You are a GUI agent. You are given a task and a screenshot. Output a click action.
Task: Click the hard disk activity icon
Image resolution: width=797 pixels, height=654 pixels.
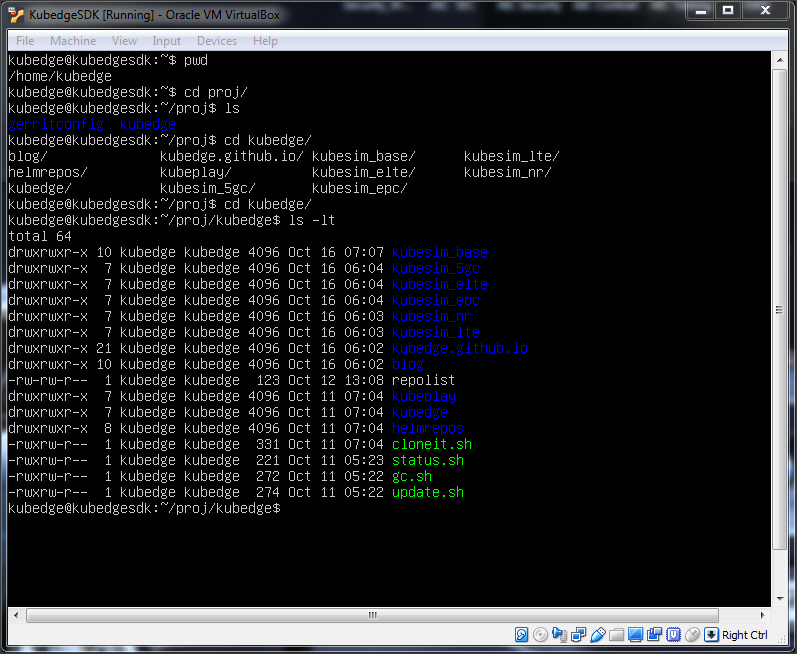tap(522, 635)
